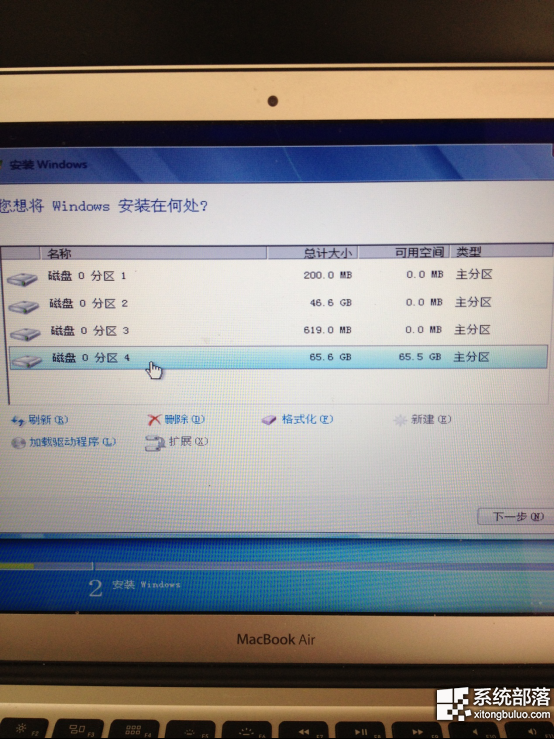Click the 619.0 MB total size value
The height and width of the screenshot is (739, 554).
[x=327, y=330]
